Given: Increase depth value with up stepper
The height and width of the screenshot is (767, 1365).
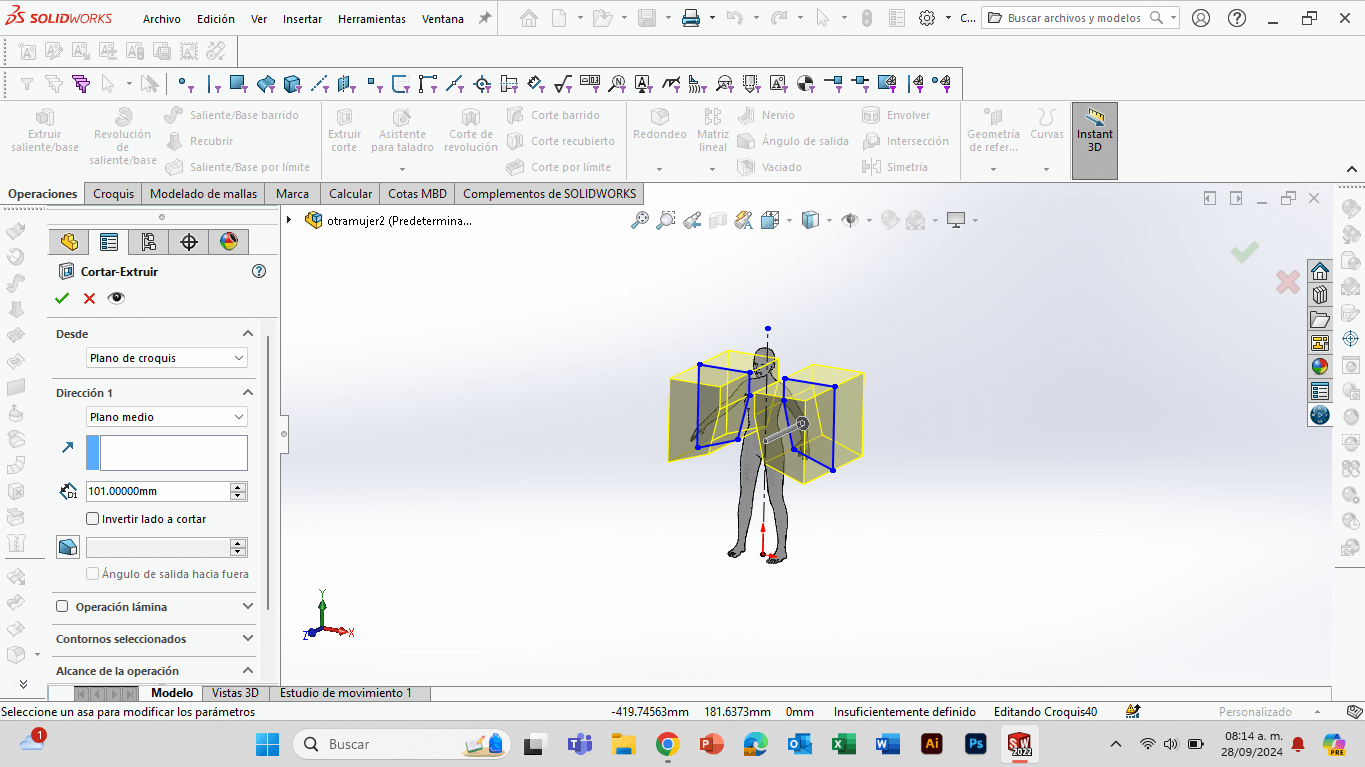Looking at the screenshot, I should pos(238,487).
